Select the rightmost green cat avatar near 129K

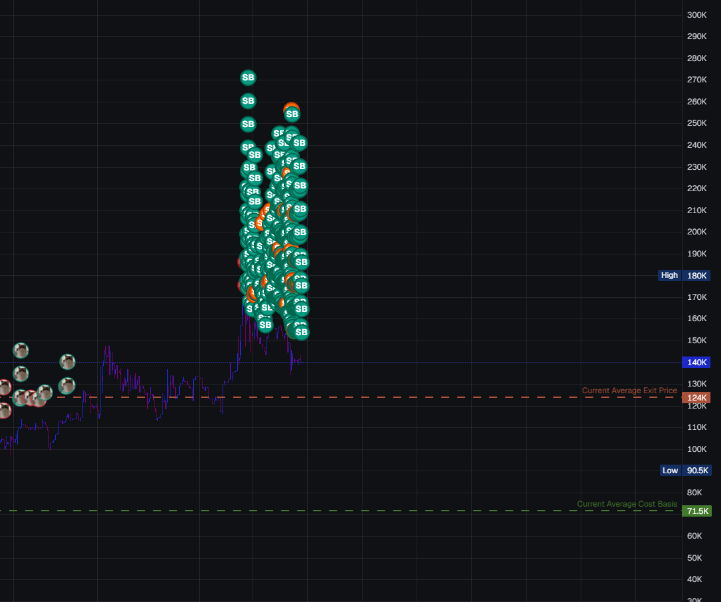(x=67, y=385)
